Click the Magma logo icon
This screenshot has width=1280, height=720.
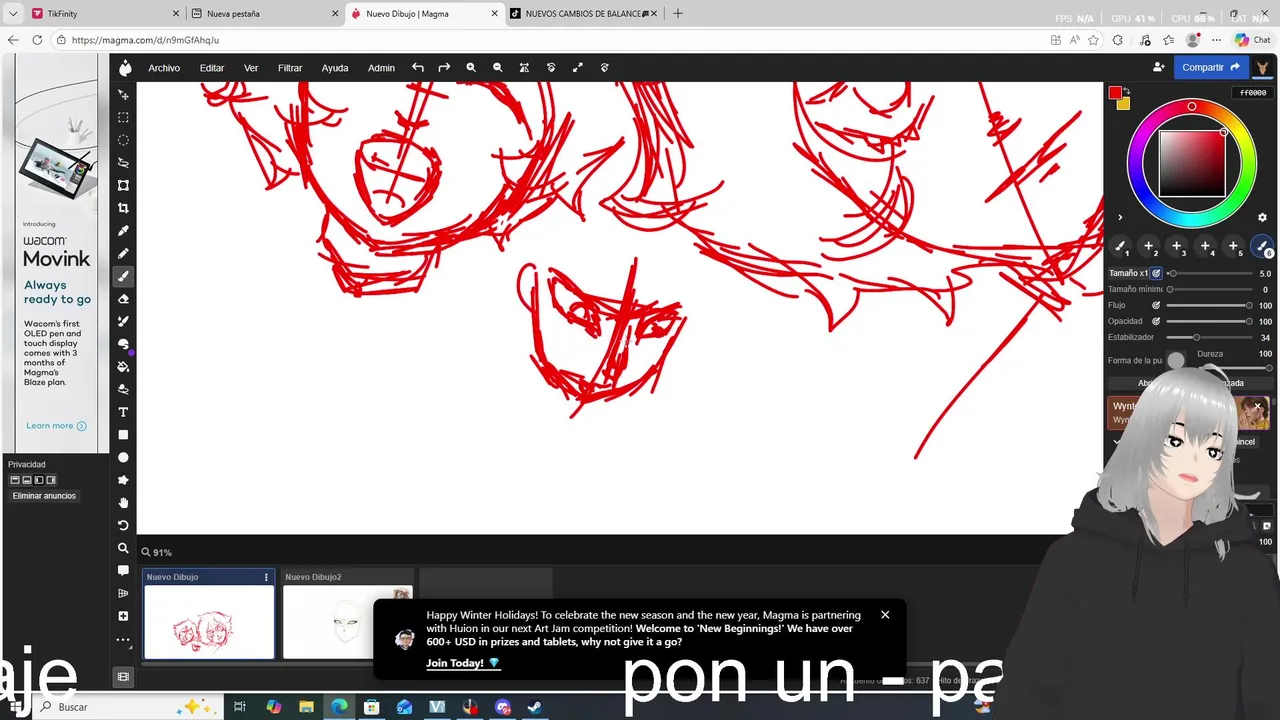[x=125, y=68]
